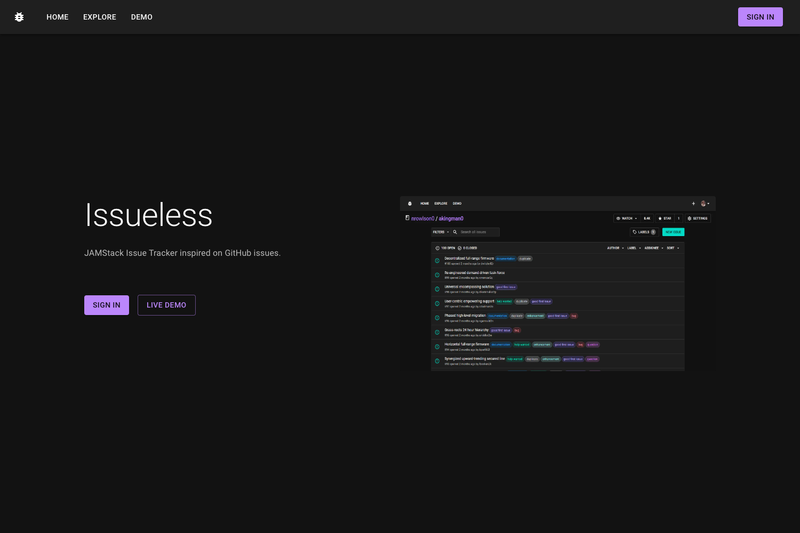Click the bug logo icon in navbar

(19, 17)
